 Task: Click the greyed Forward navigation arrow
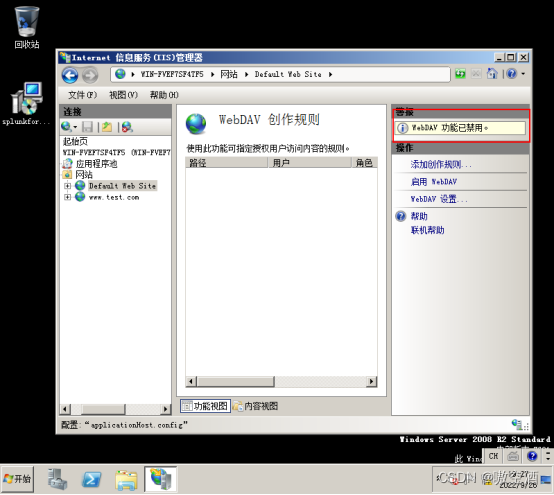coord(90,75)
